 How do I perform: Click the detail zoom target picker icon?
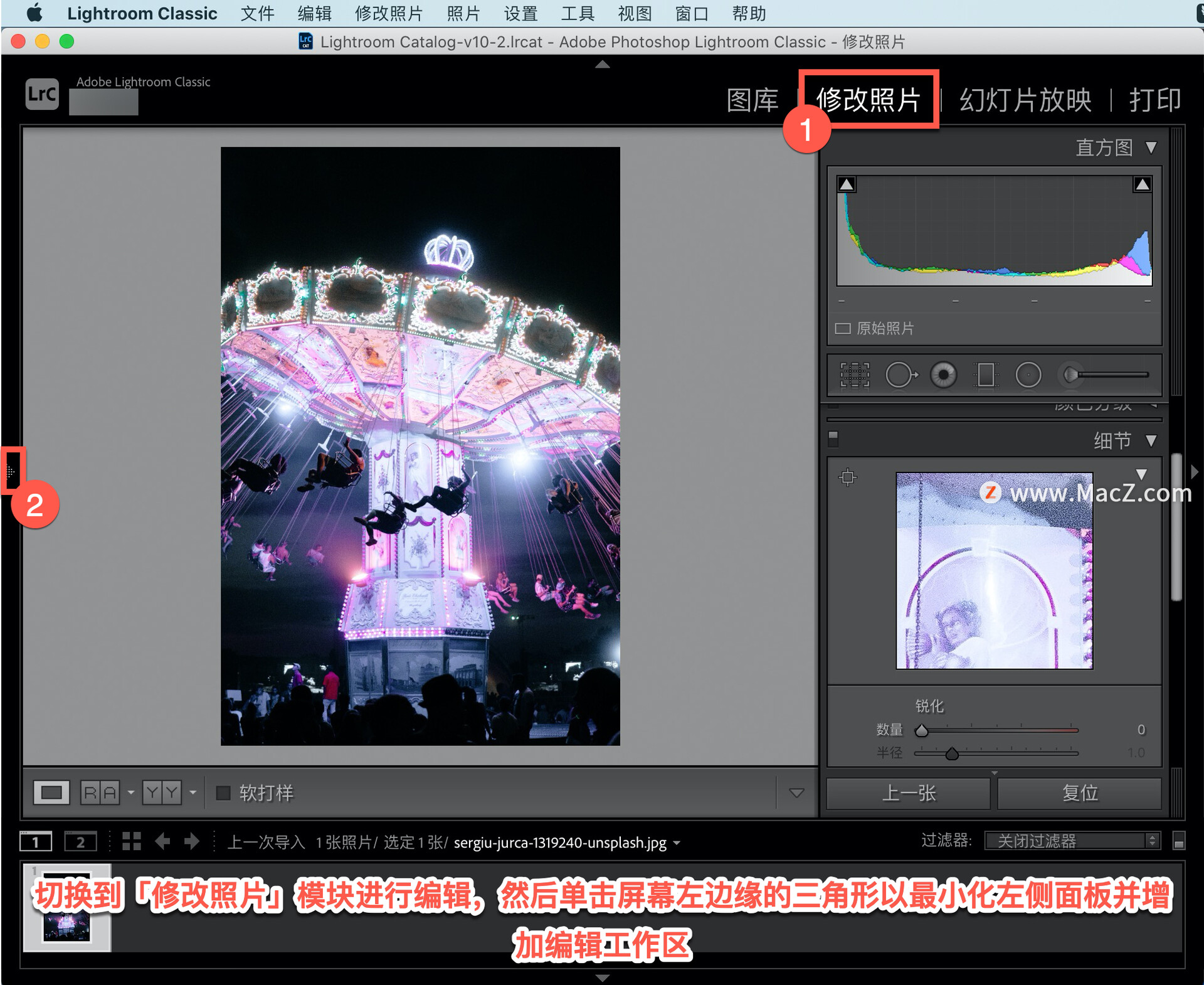(x=848, y=477)
